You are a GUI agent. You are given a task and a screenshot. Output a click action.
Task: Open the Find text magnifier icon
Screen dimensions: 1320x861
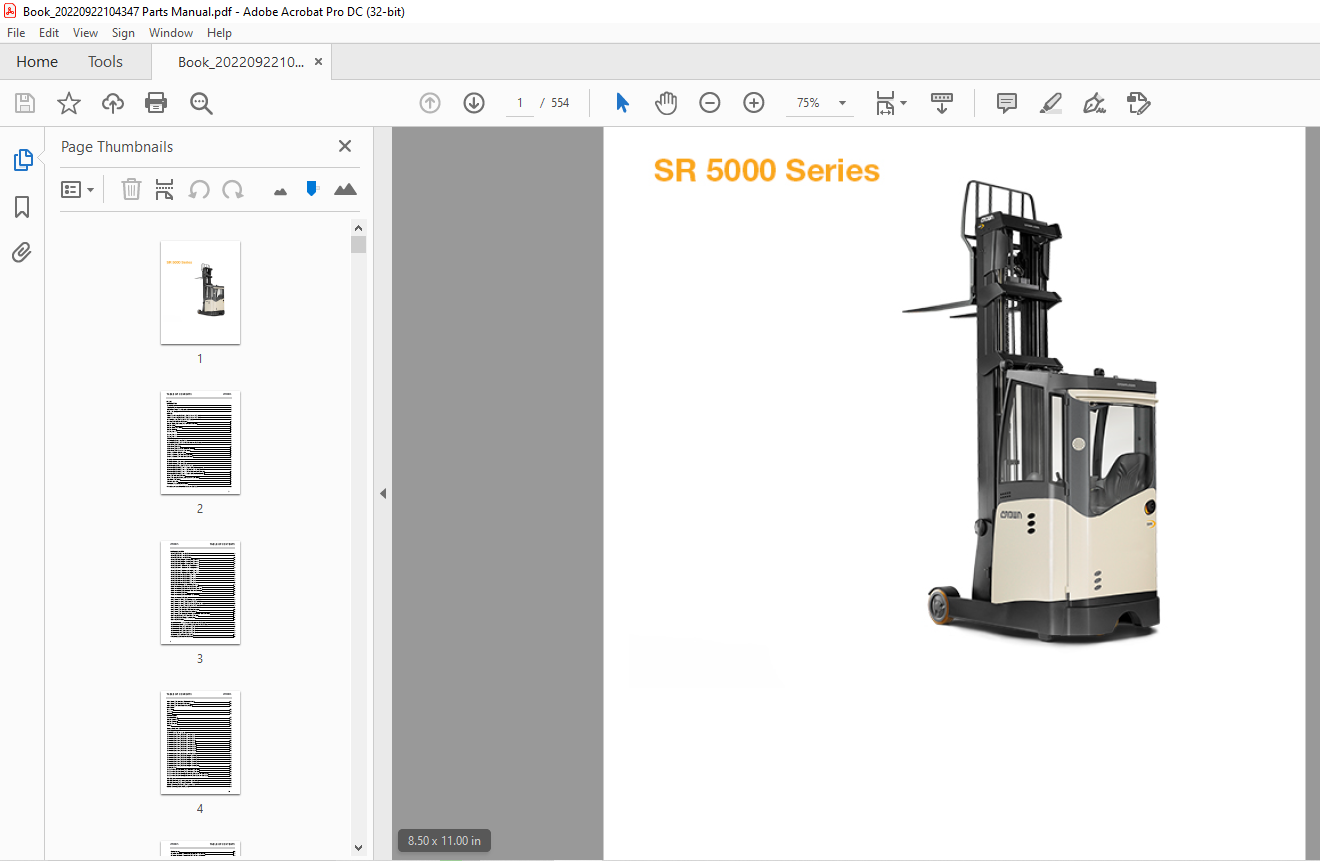click(x=202, y=103)
